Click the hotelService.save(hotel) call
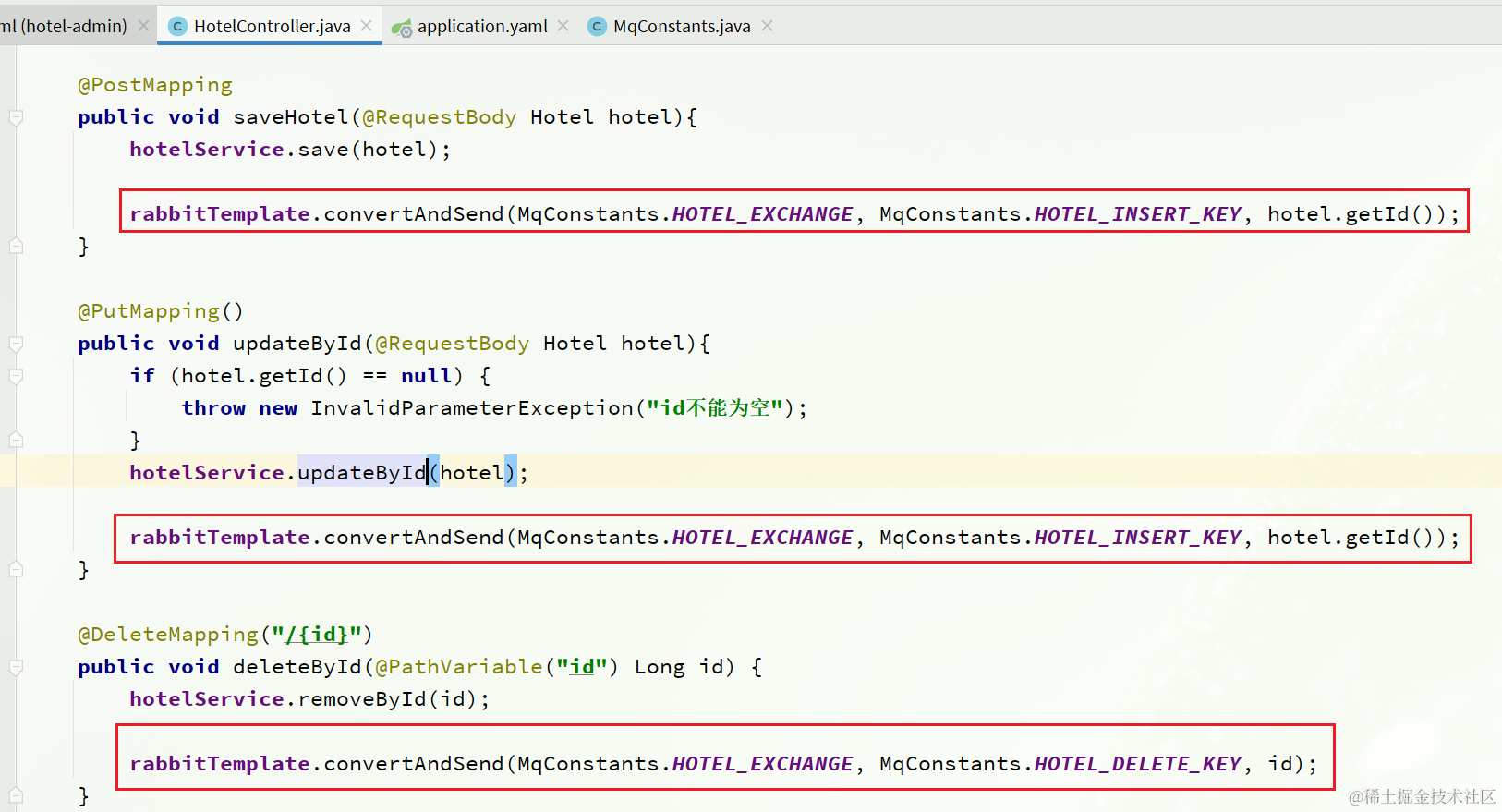Screen dimensions: 1502x812 click(x=290, y=150)
